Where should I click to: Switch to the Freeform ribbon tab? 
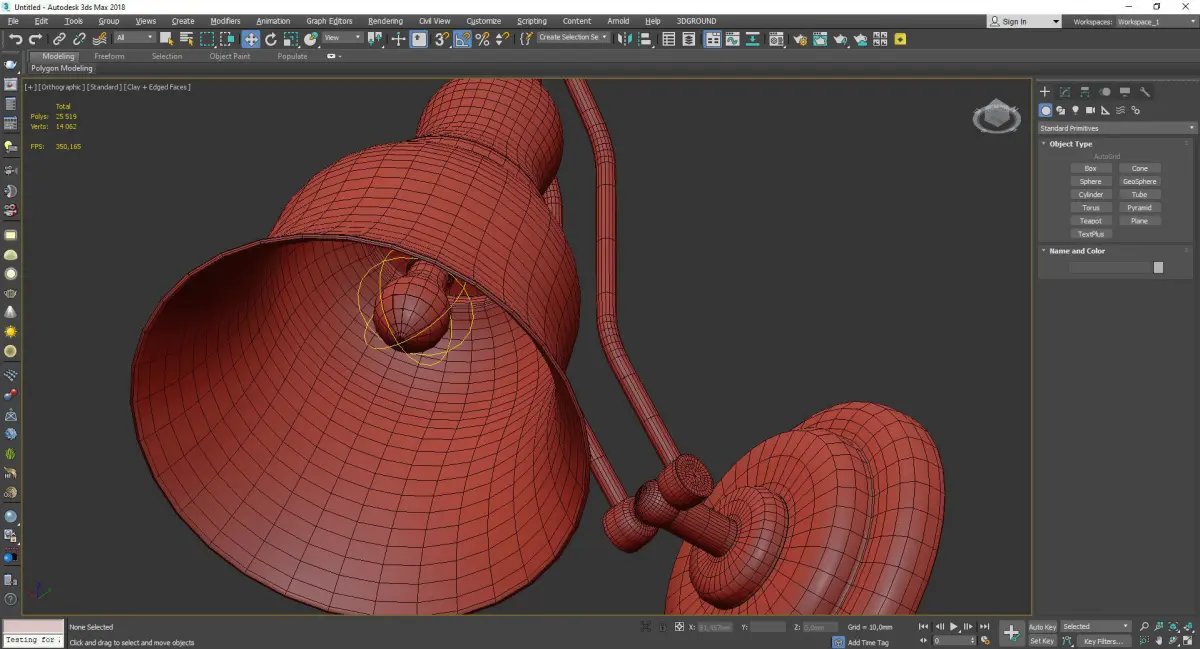[109, 56]
